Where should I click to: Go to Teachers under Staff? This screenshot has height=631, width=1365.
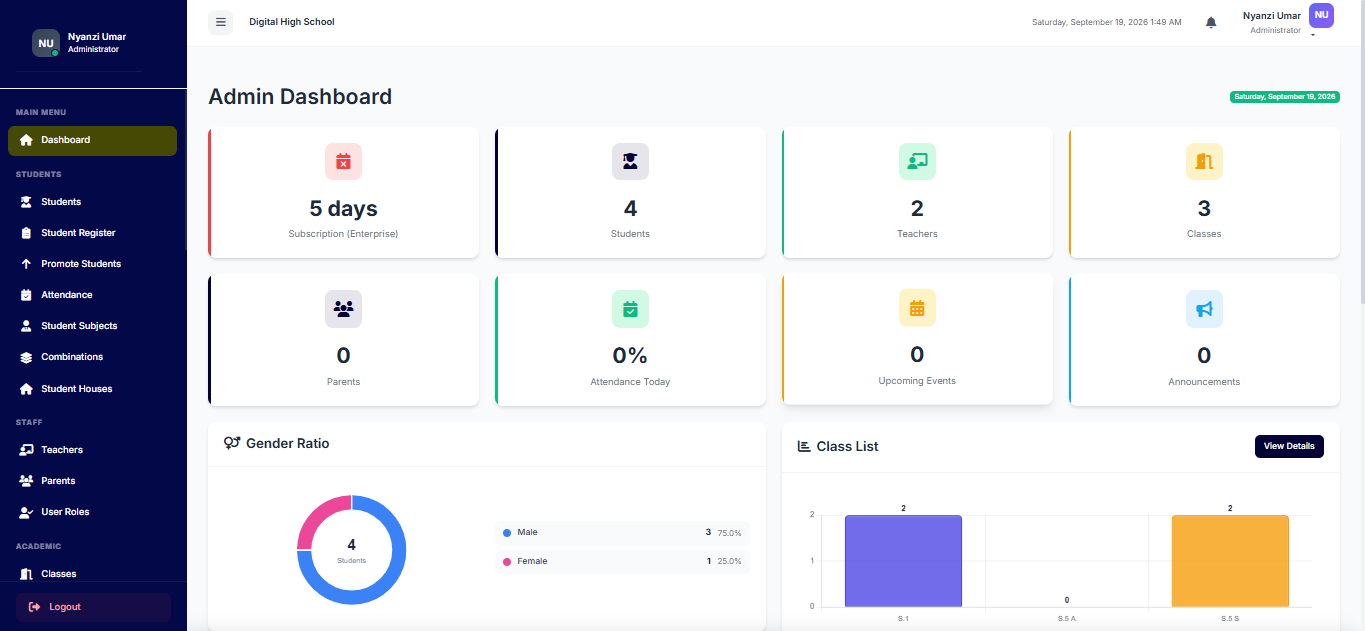click(92, 450)
